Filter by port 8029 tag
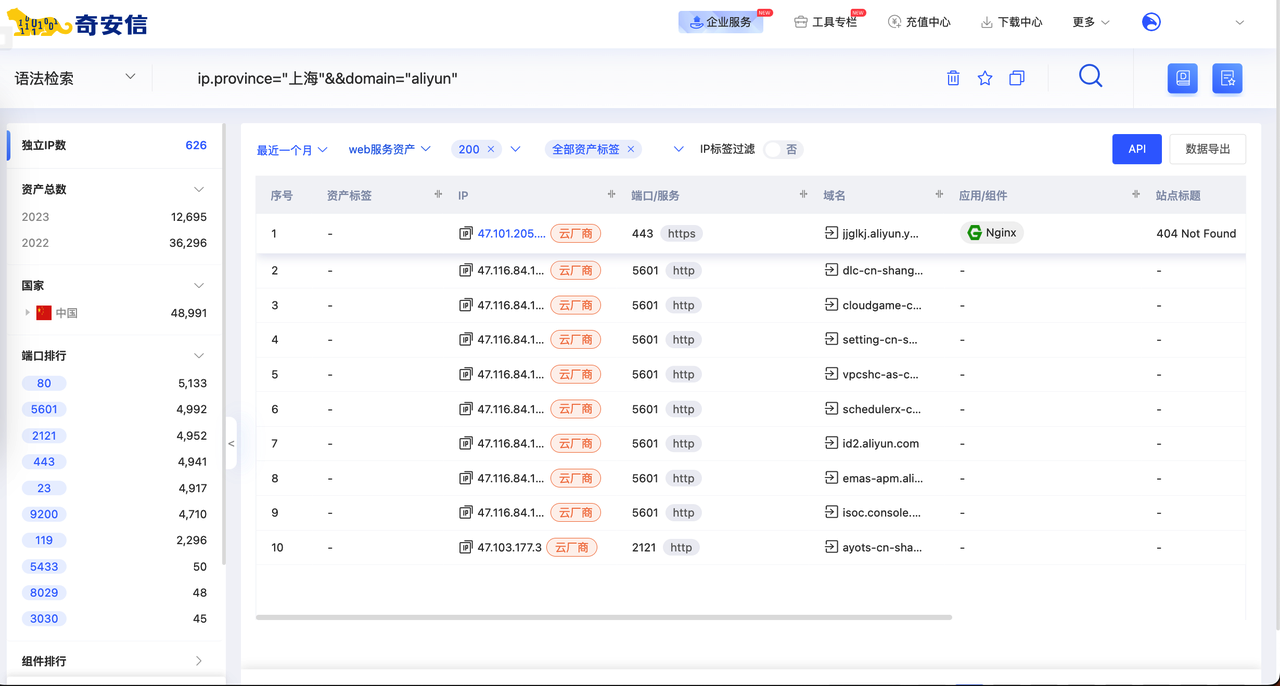Viewport: 1280px width, 686px height. click(x=44, y=592)
